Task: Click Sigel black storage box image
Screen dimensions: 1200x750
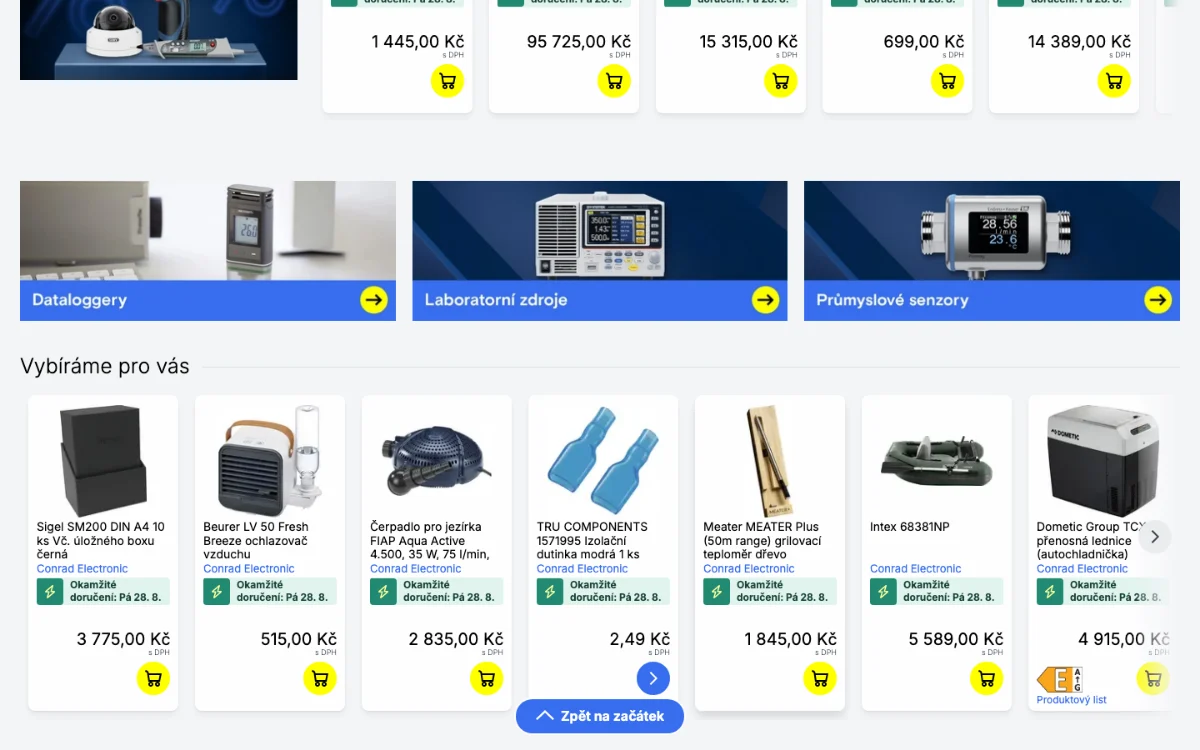Action: tap(103, 460)
